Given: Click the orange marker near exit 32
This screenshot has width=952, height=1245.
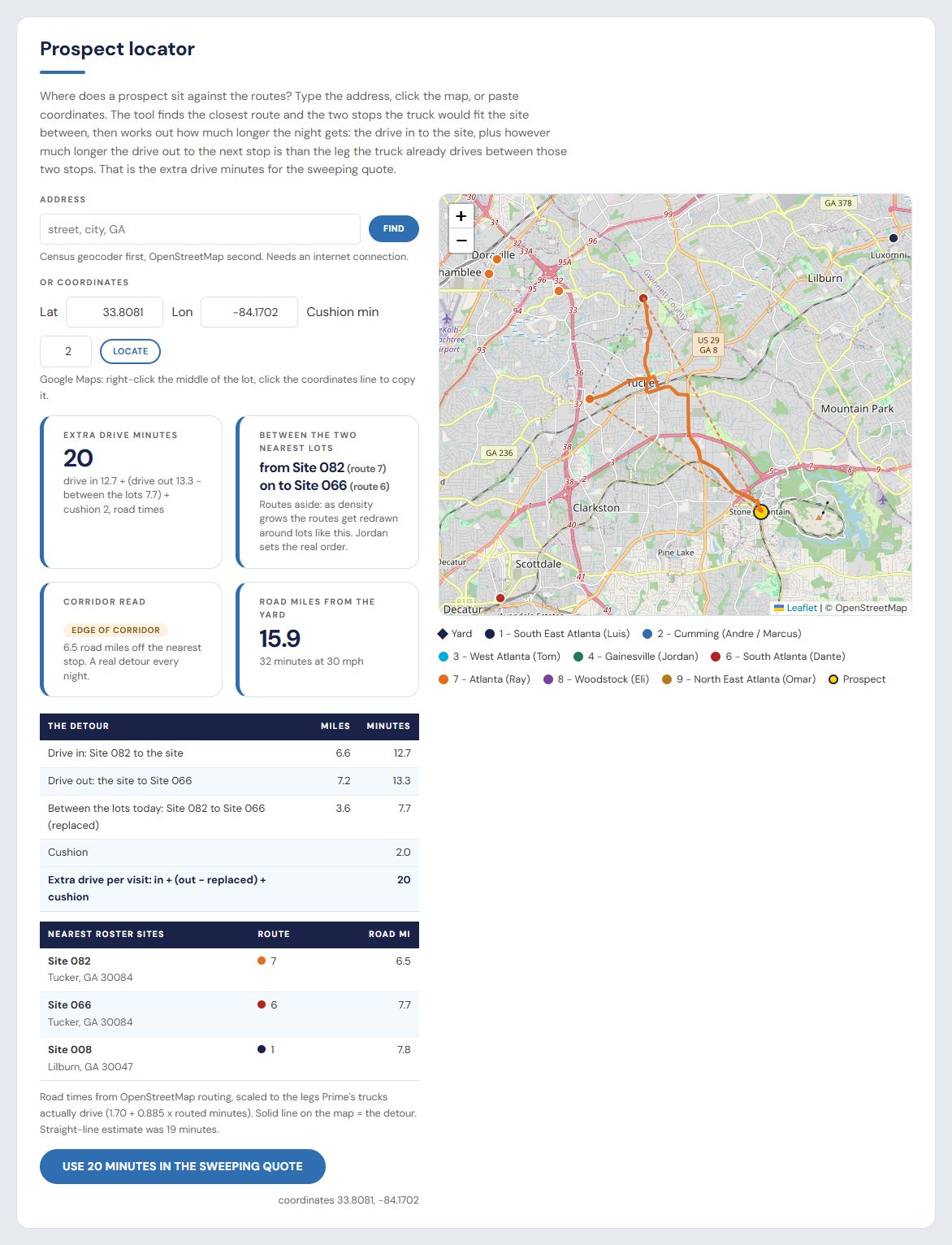Looking at the screenshot, I should click(559, 291).
